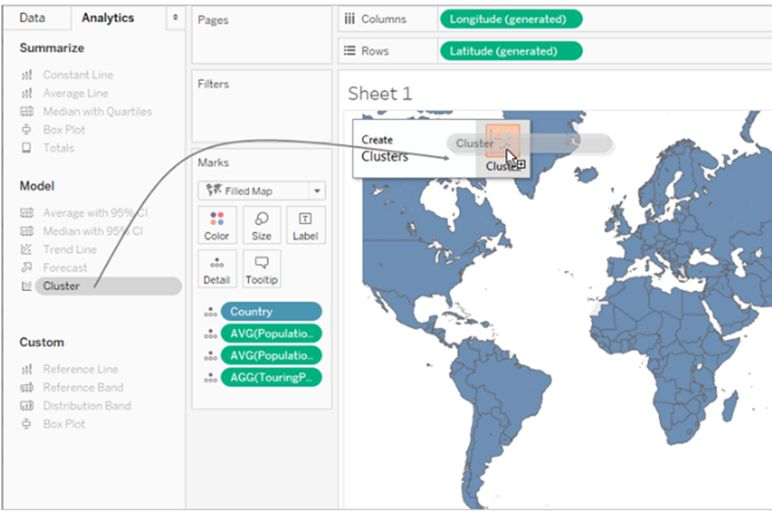772x517 pixels.
Task: Select Median with Quartiles icon
Action: click(x=27, y=111)
